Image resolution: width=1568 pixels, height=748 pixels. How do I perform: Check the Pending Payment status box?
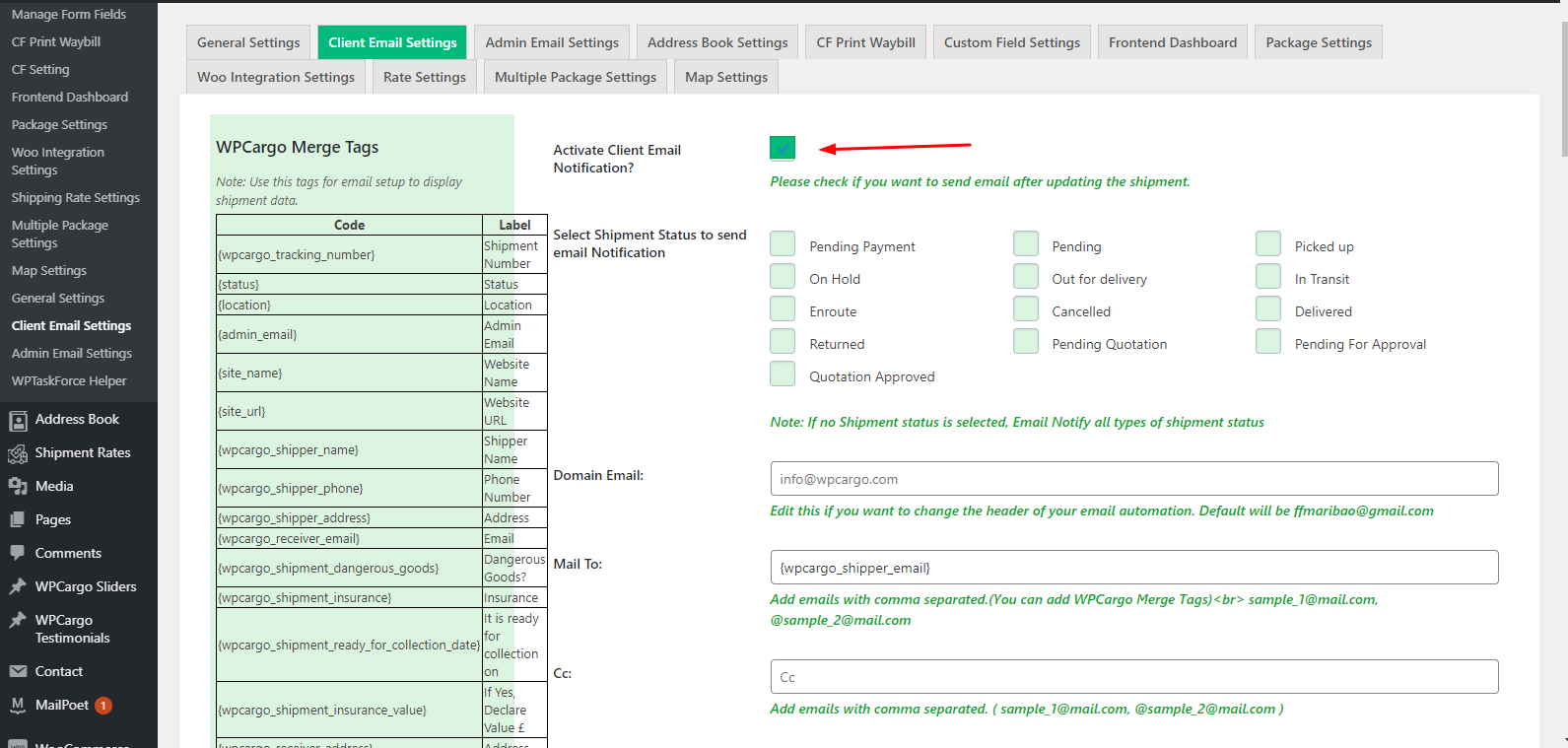pyautogui.click(x=783, y=244)
